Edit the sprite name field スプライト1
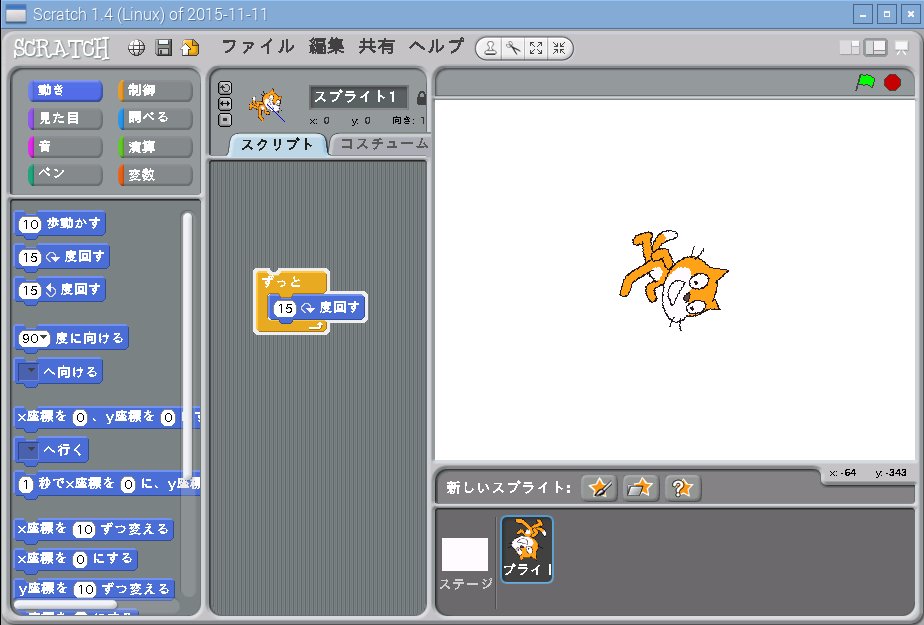 click(358, 97)
